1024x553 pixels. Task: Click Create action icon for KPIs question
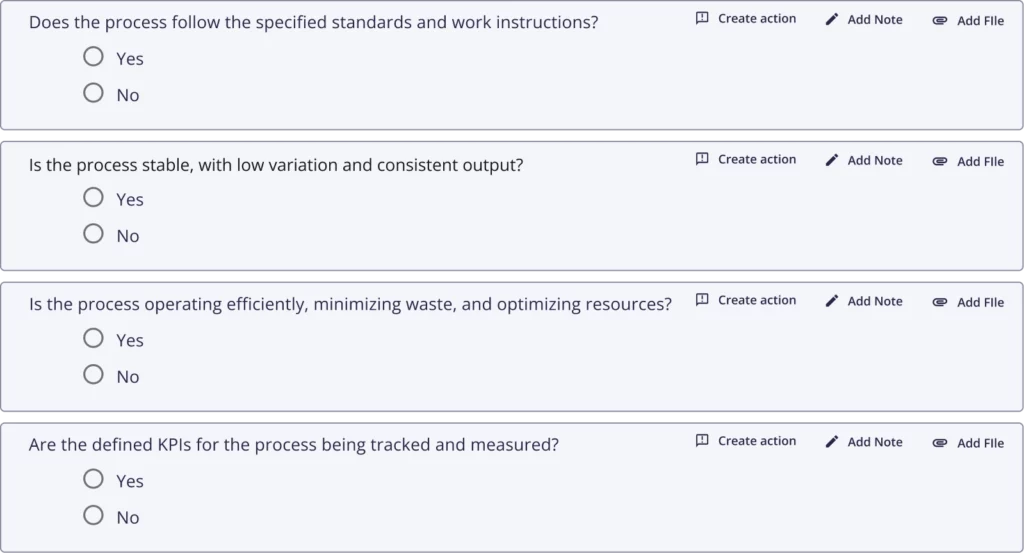coord(702,441)
